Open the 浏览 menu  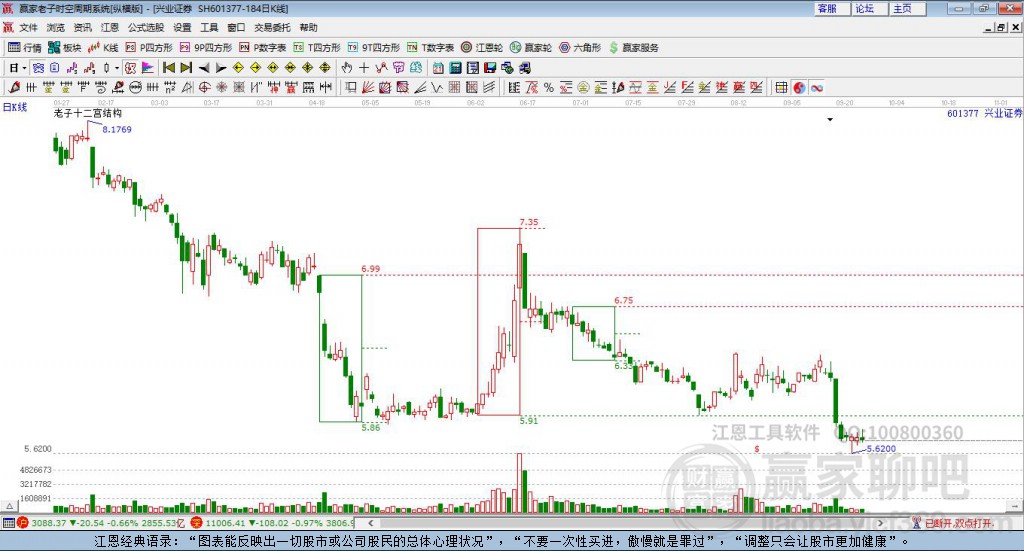(56, 27)
